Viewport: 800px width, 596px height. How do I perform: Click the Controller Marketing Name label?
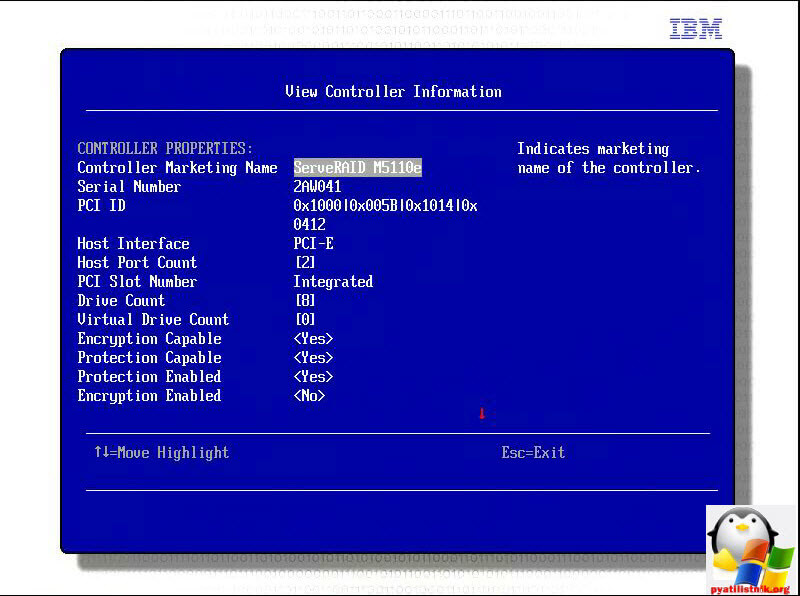(x=177, y=168)
